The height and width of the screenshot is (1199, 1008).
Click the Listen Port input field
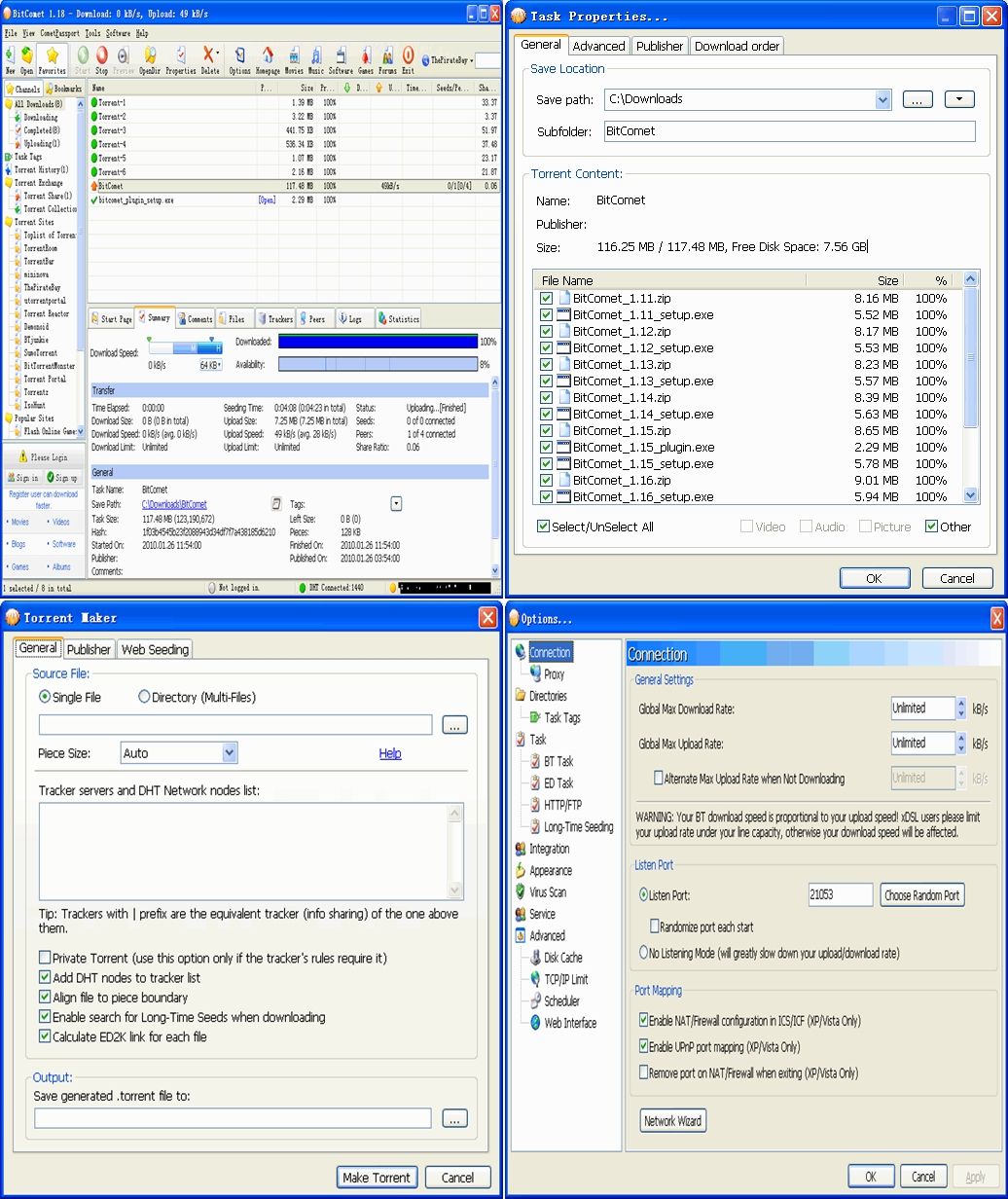840,895
